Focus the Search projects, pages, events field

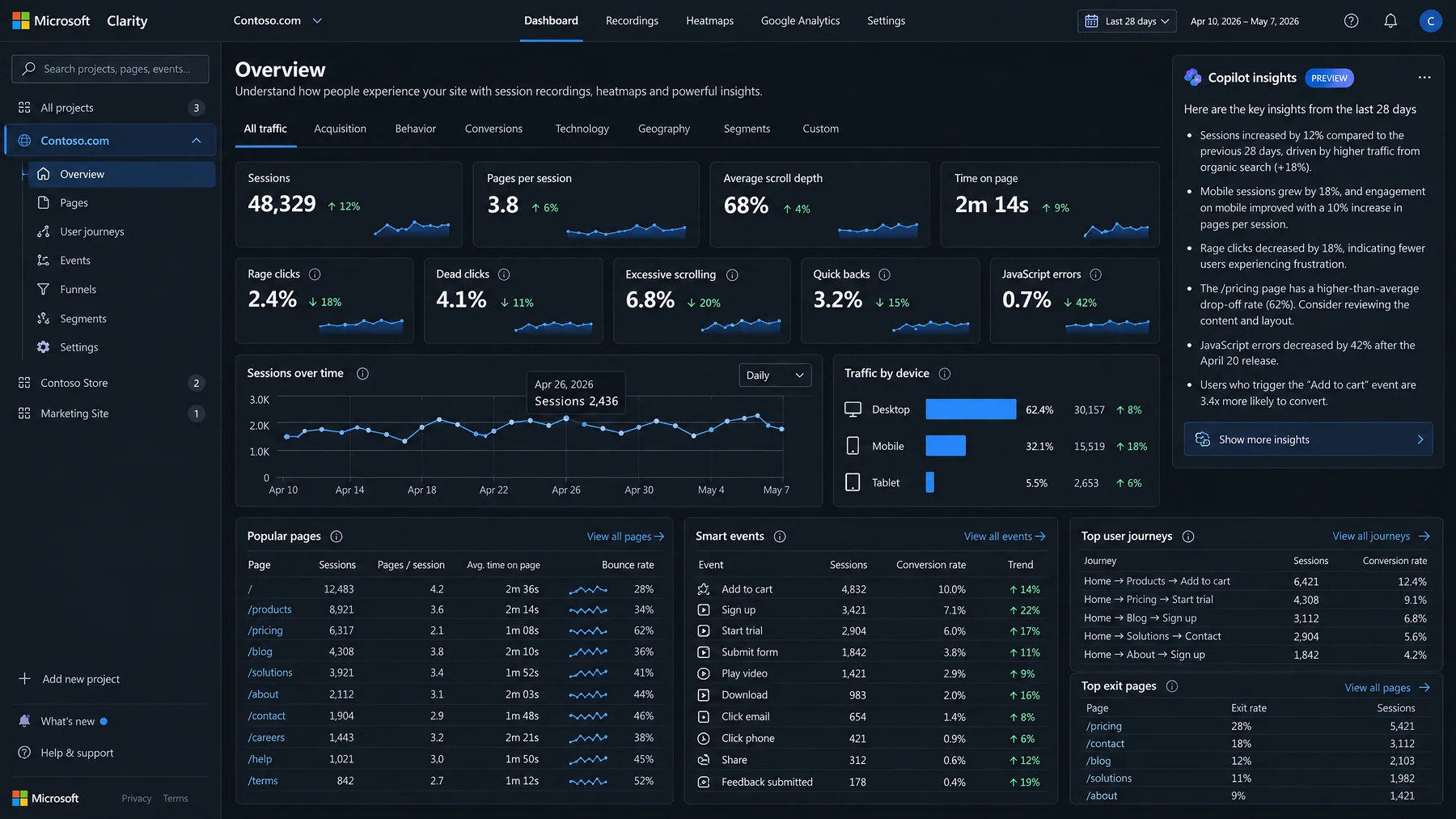110,69
